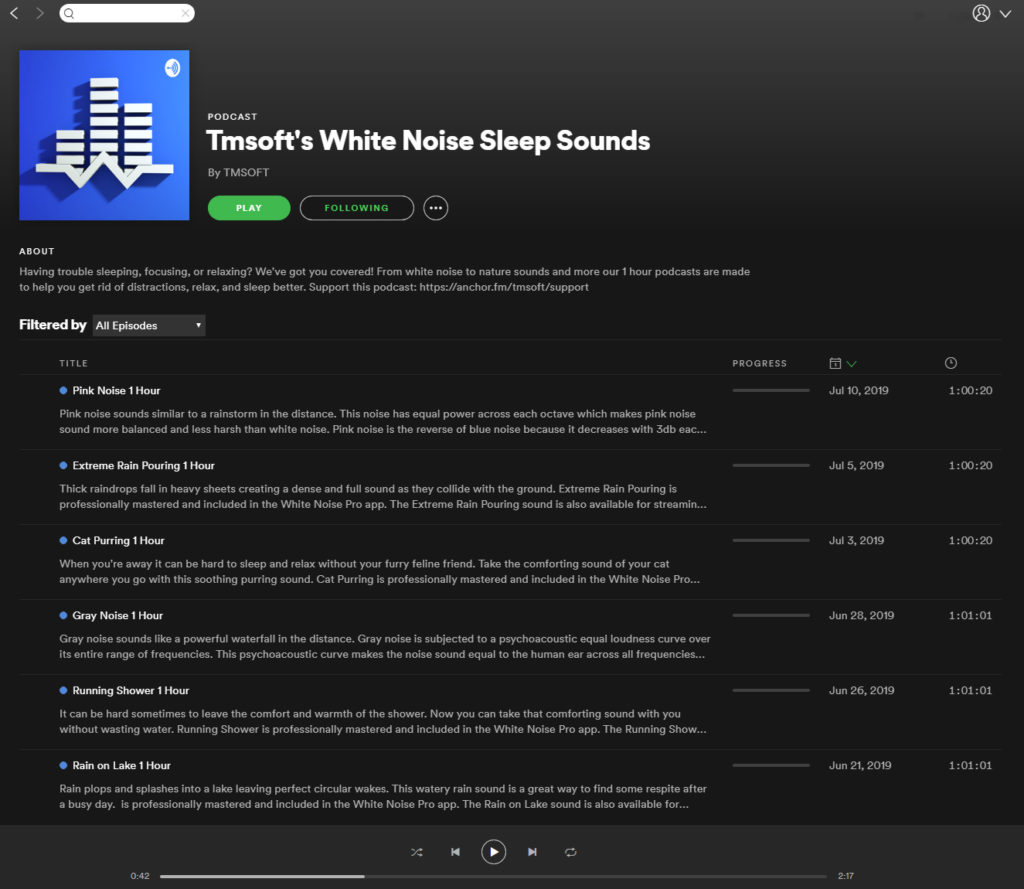Viewport: 1024px width, 889px height.
Task: Go forward with the right arrow
Action: click(40, 13)
